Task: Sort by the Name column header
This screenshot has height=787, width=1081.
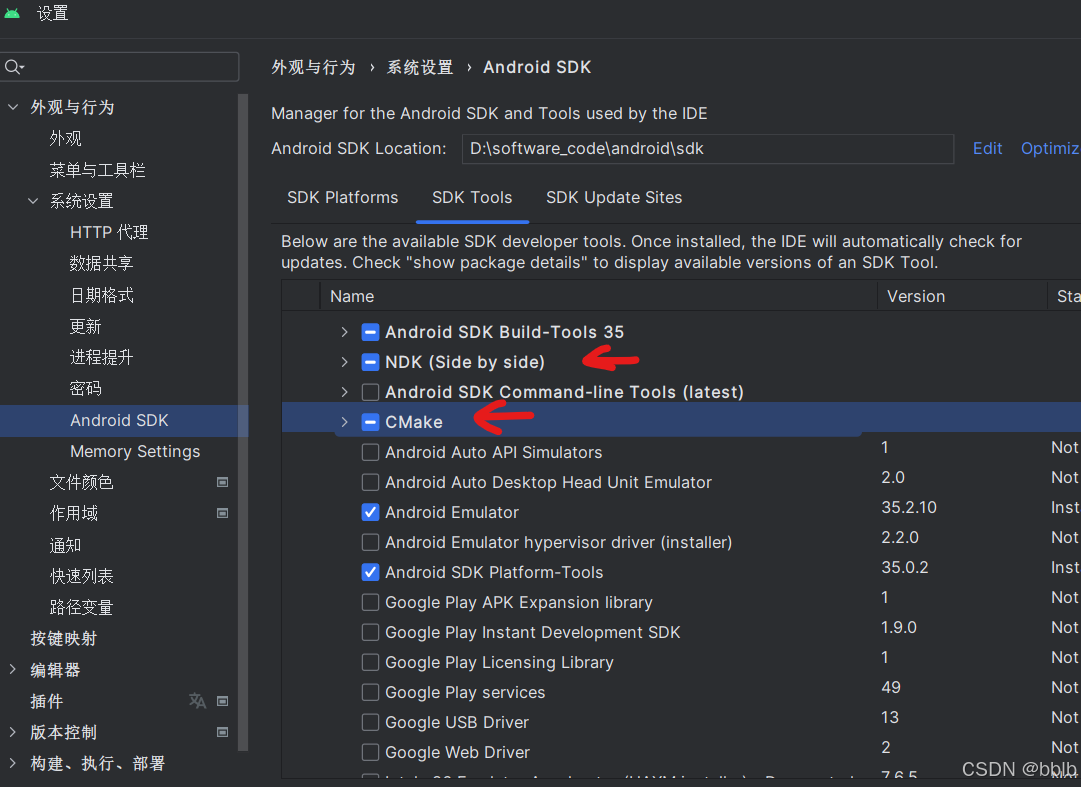Action: 598,296
